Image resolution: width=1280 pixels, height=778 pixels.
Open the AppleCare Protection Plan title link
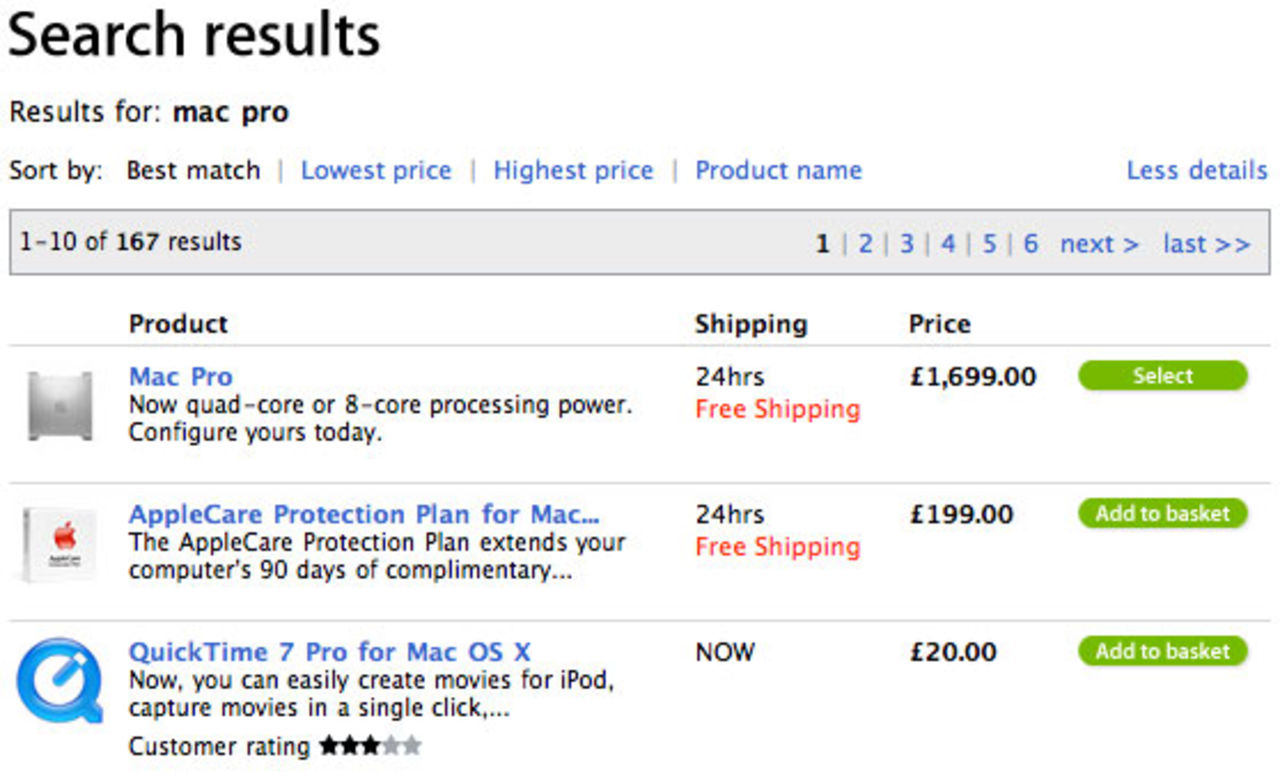[x=364, y=514]
